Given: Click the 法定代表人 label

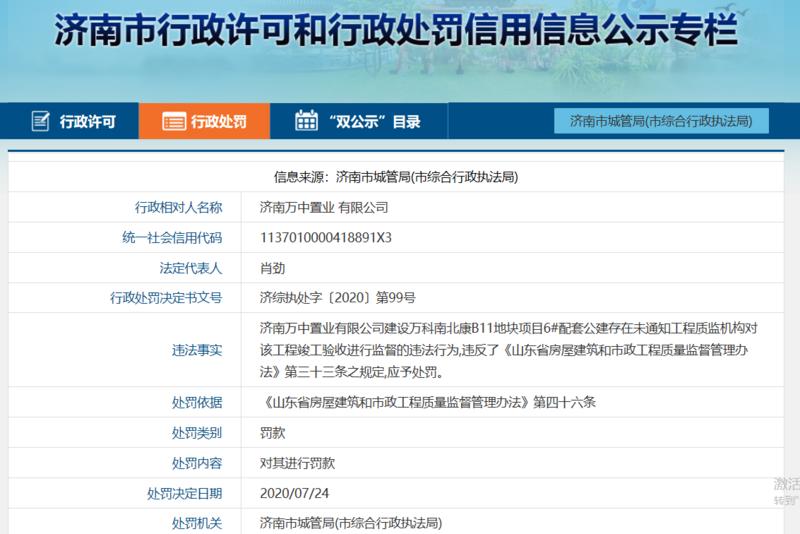Looking at the screenshot, I should [x=191, y=268].
